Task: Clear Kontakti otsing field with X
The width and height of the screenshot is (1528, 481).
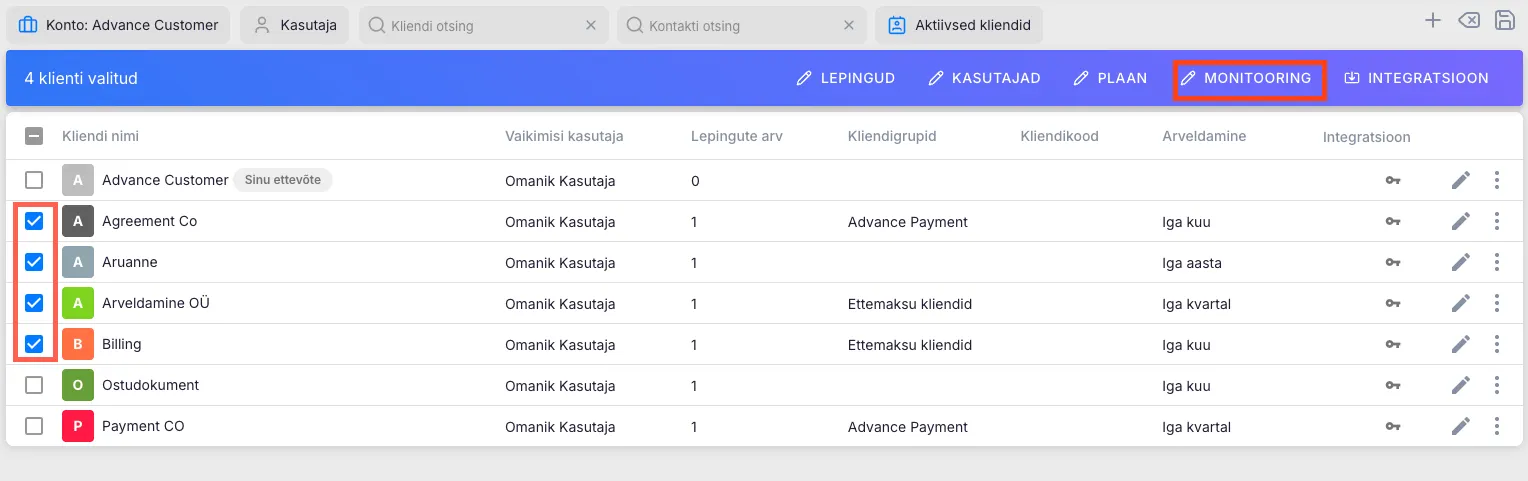Action: [849, 25]
